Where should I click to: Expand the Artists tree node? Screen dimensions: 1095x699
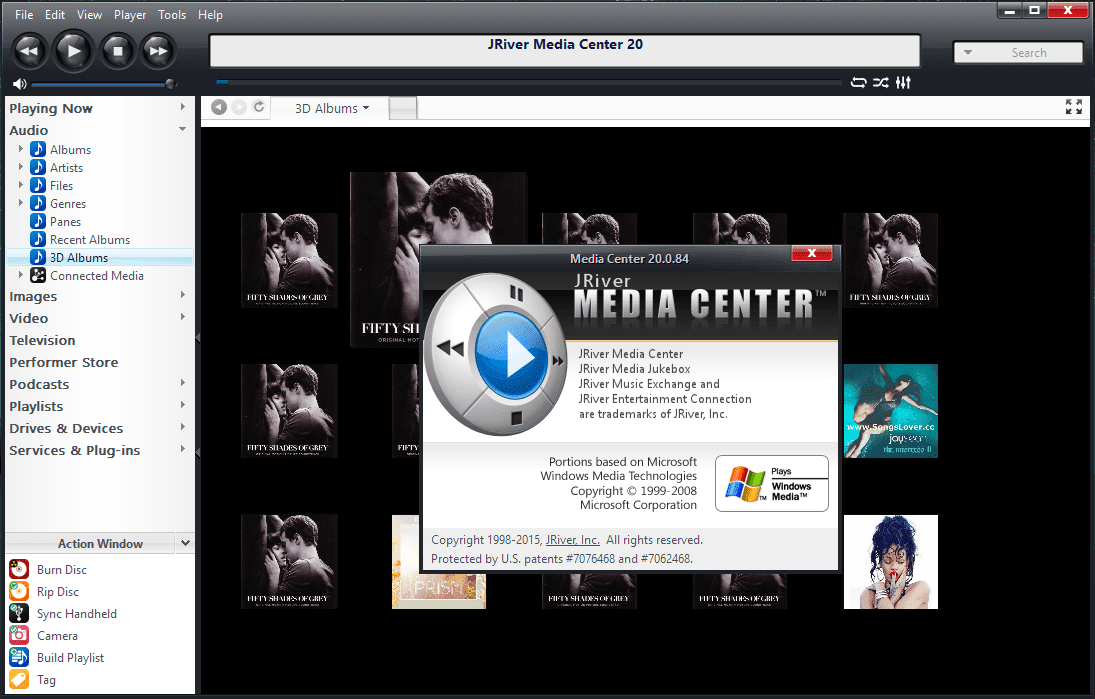(x=20, y=167)
